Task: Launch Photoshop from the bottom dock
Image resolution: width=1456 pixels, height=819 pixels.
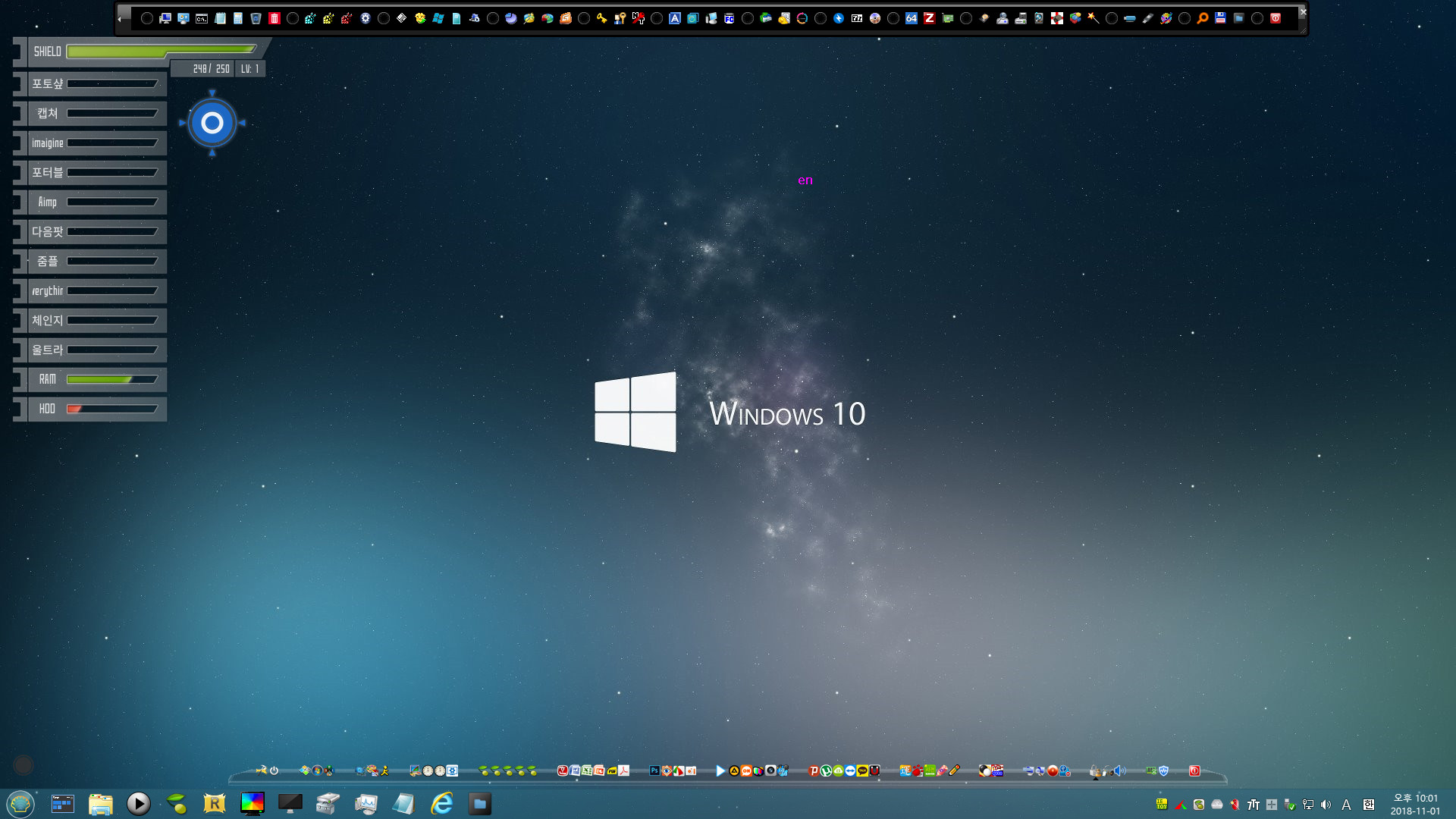Action: click(654, 770)
